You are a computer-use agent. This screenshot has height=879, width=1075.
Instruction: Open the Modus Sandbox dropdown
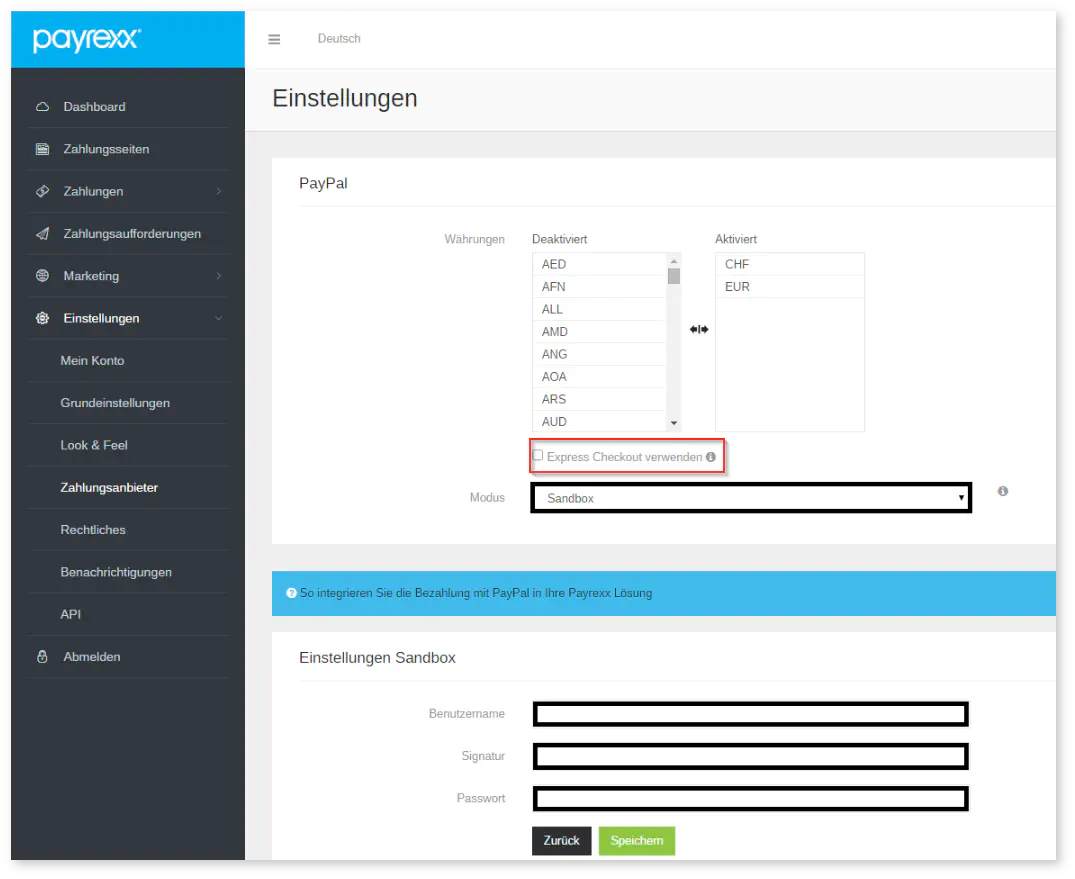coord(750,498)
